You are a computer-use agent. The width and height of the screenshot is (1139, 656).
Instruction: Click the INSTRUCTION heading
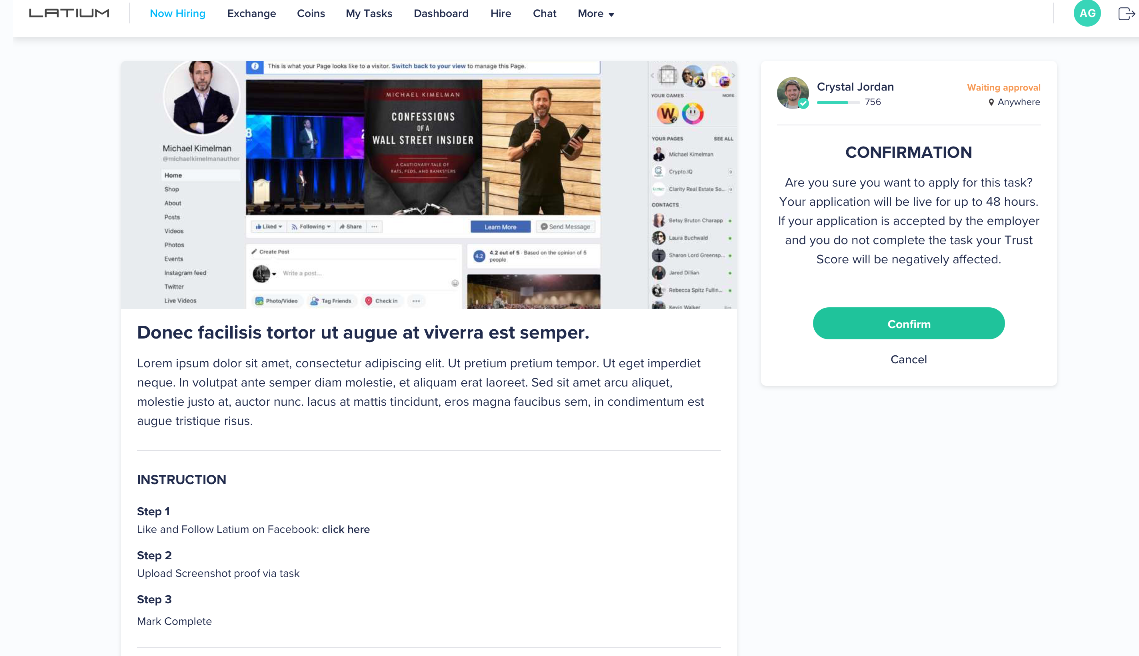[x=182, y=479]
